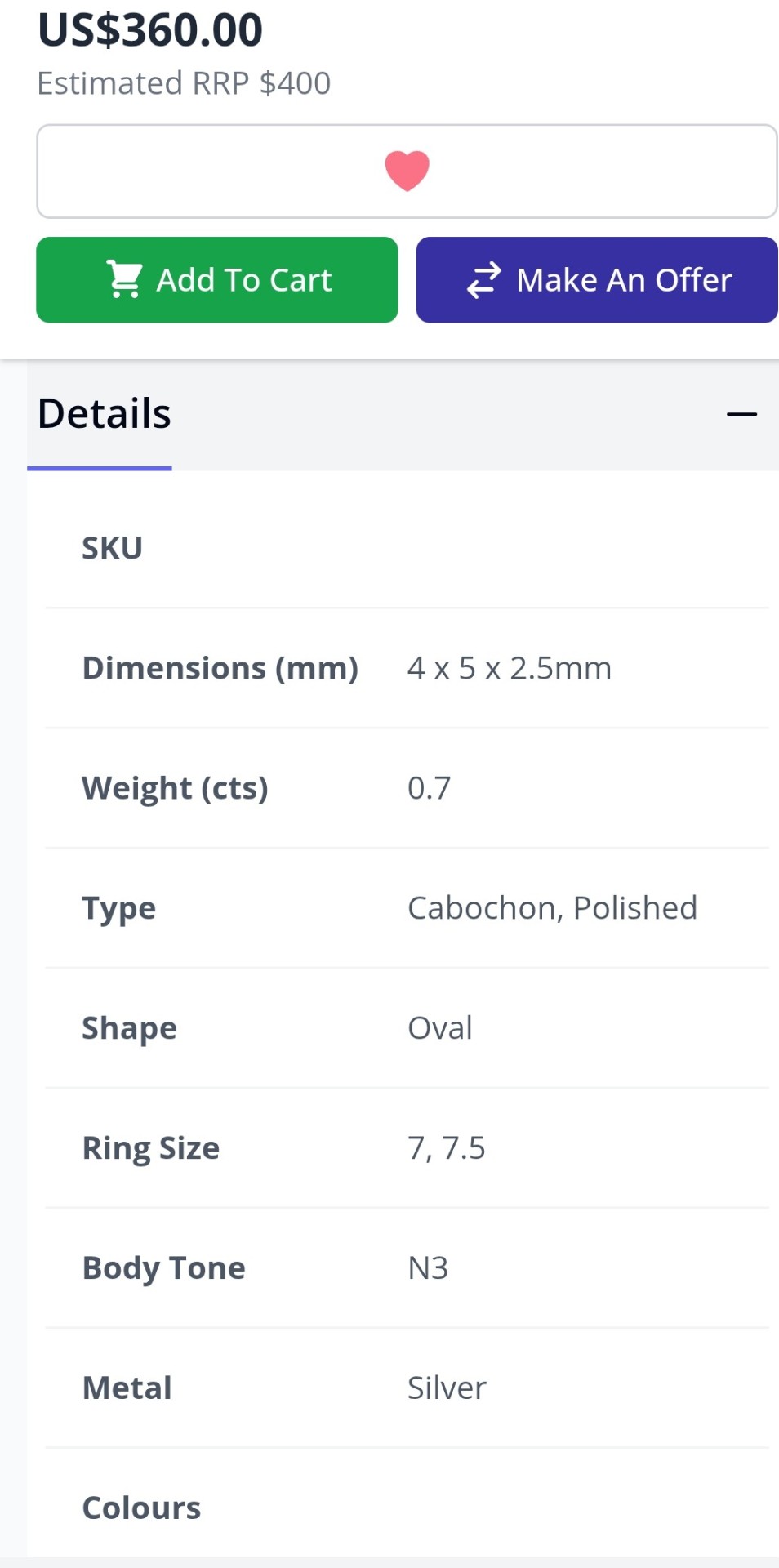Select the 4 x 5 x 2.5mm value
Viewport: 779px width, 1568px height.
(x=510, y=668)
